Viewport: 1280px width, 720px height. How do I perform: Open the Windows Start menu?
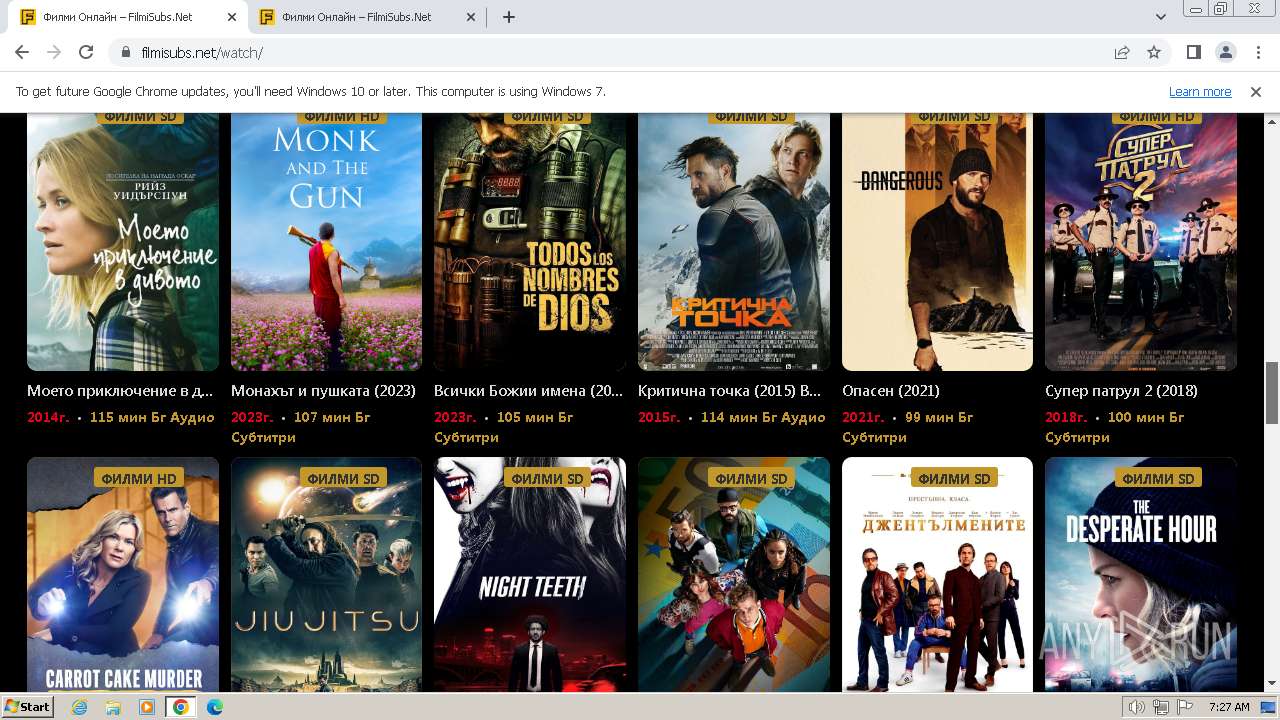tap(28, 707)
